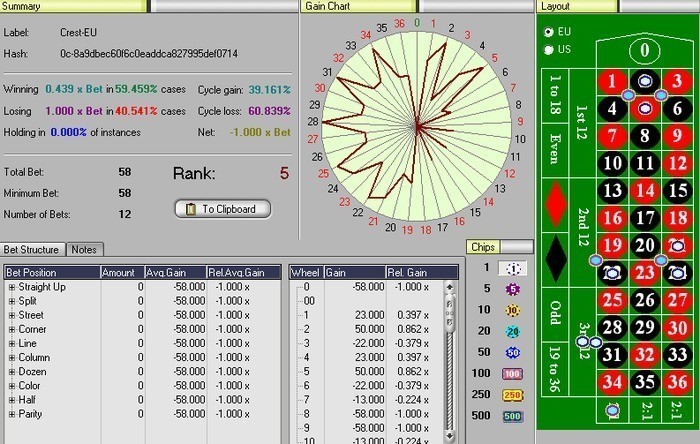This screenshot has height=444, width=700.
Task: Pick the pink 100 chip plaque
Action: [512, 373]
